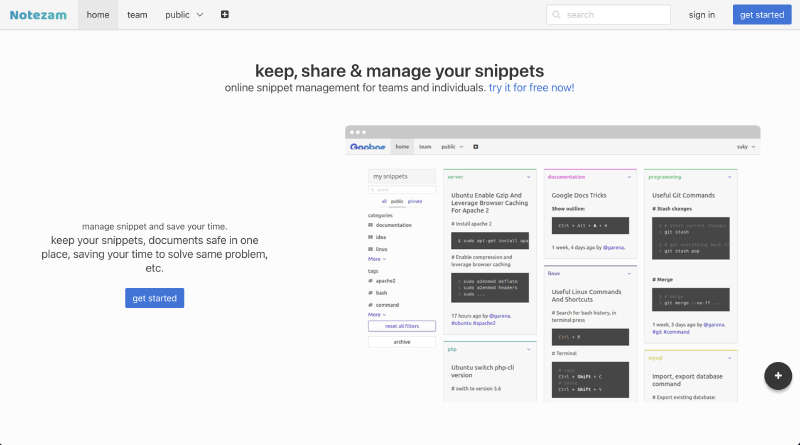Expand the public dropdown menu

pos(184,15)
